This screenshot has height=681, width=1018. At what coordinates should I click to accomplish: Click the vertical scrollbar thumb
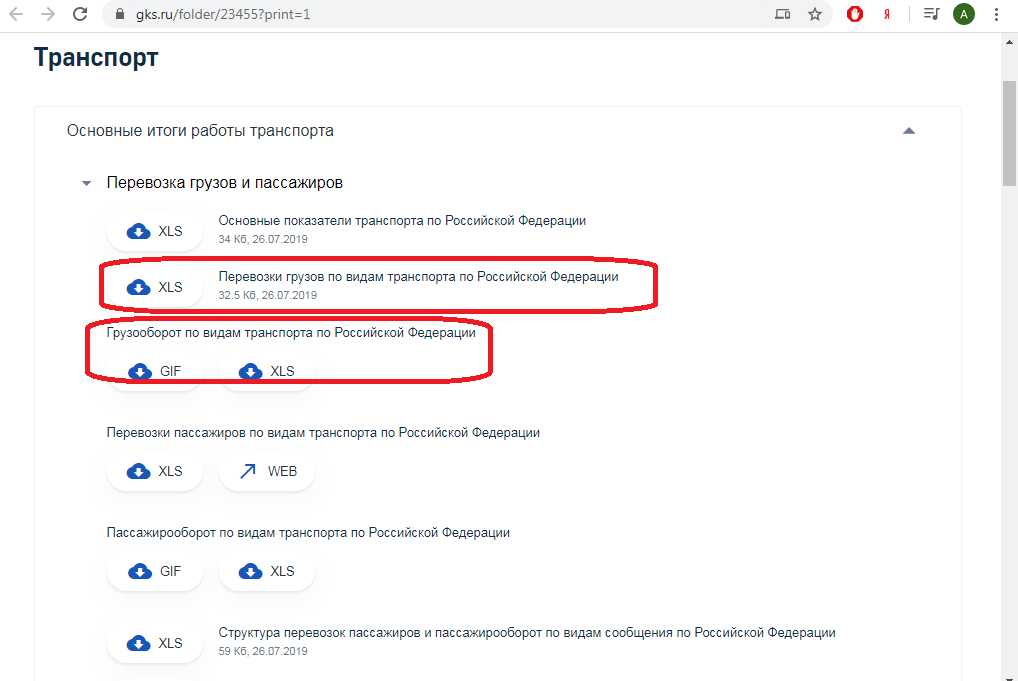pyautogui.click(x=1009, y=133)
